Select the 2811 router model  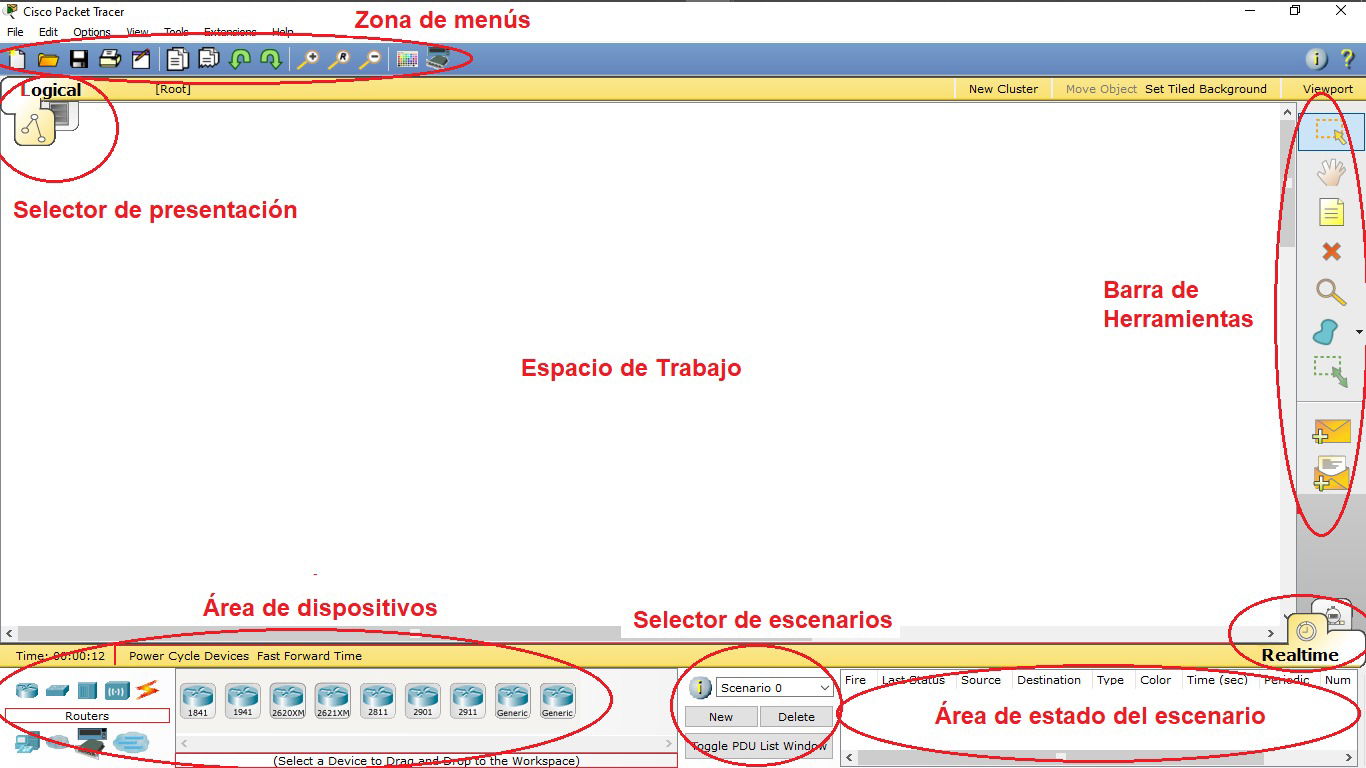377,698
